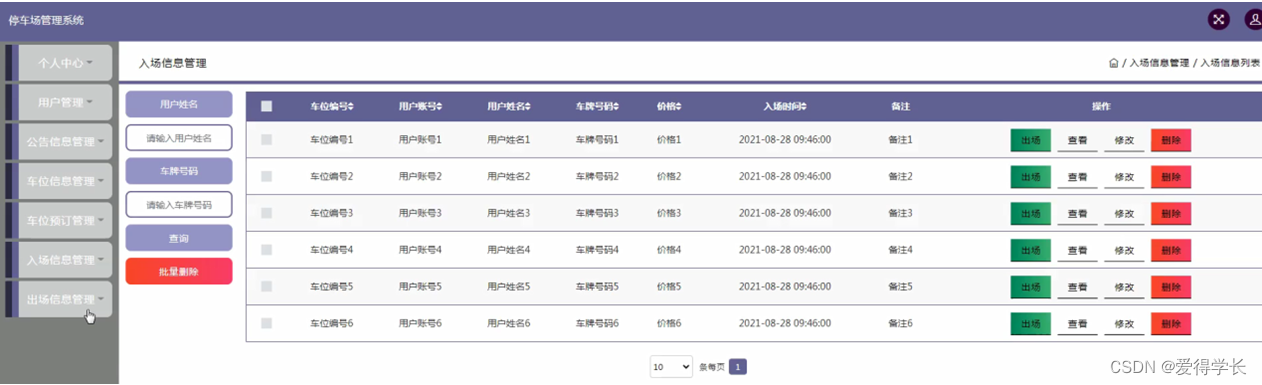1262x385 pixels.
Task: Click 出场 button in 车位编号3 row
Action: [x=1030, y=213]
